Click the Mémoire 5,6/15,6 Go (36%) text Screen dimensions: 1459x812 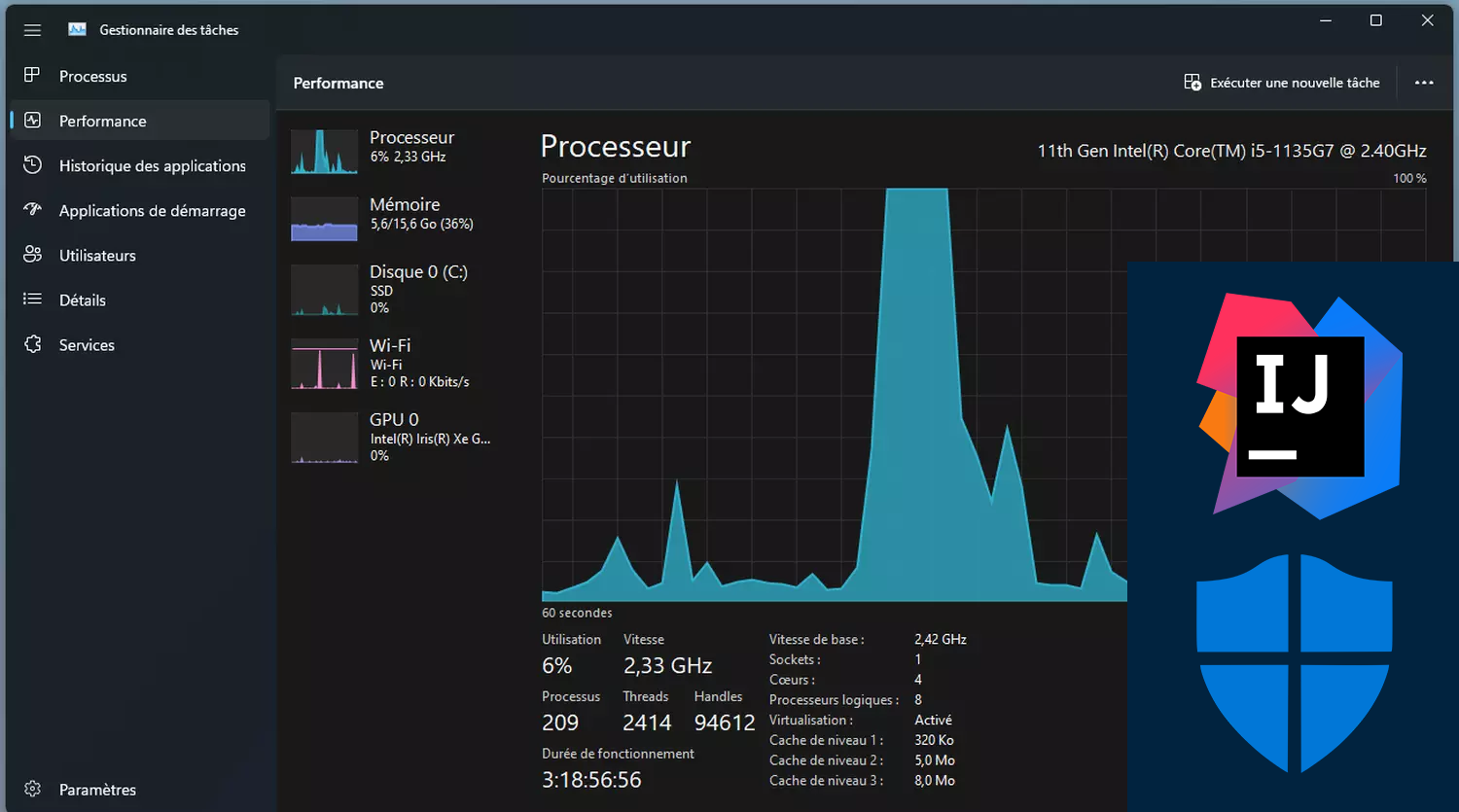[421, 224]
